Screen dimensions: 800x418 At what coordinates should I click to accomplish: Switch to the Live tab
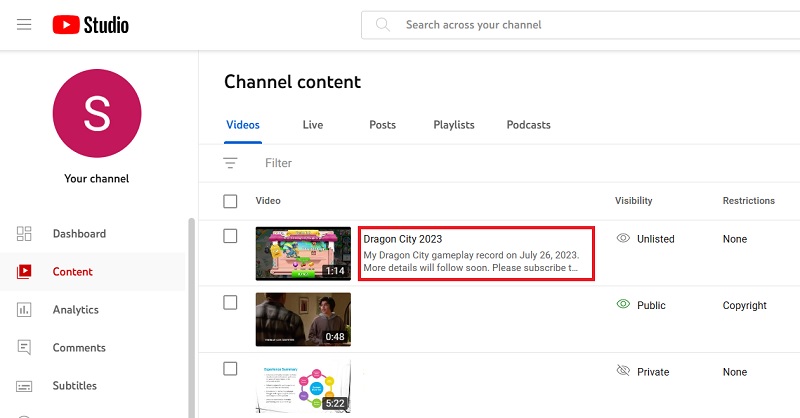point(313,125)
